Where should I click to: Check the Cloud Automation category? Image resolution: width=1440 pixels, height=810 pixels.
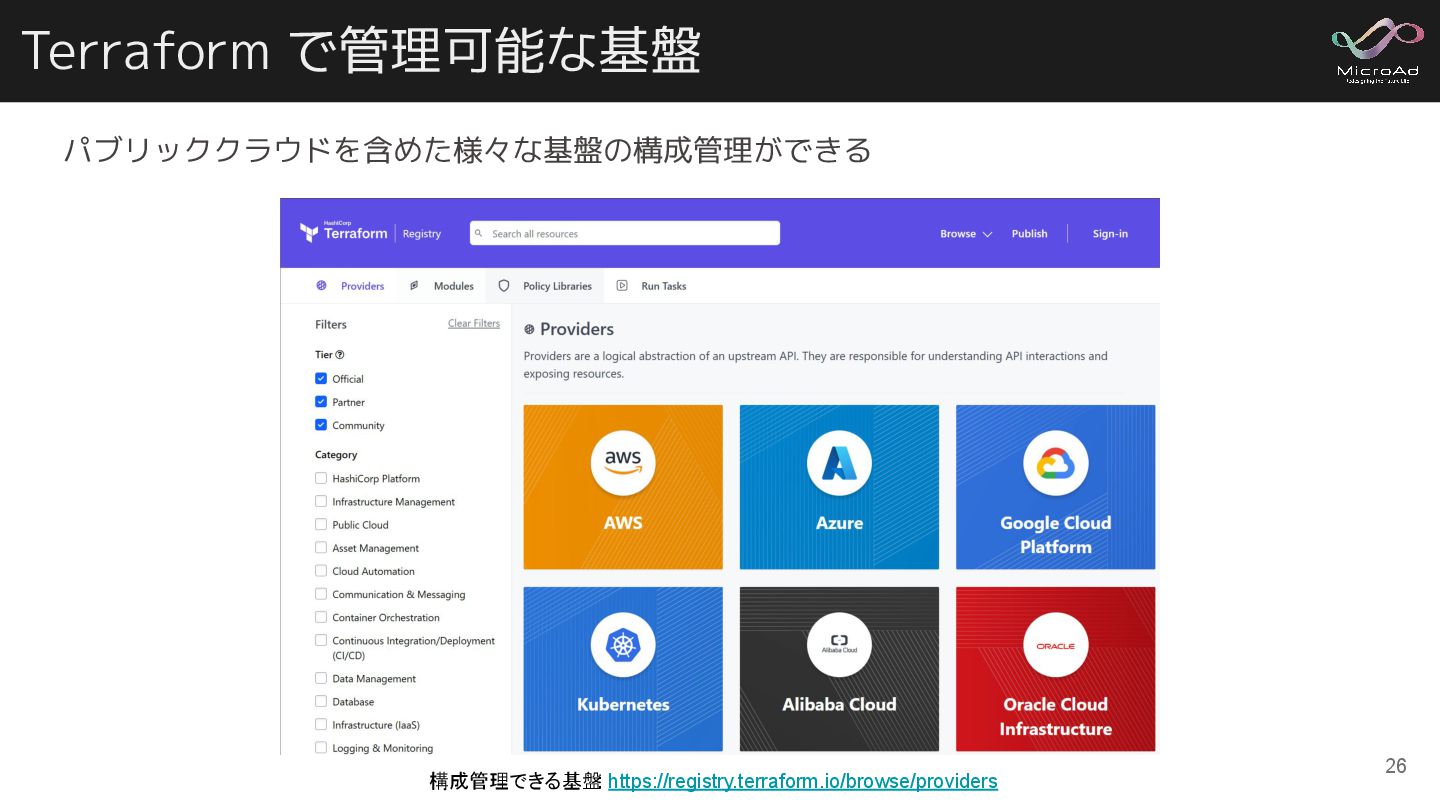pos(321,570)
